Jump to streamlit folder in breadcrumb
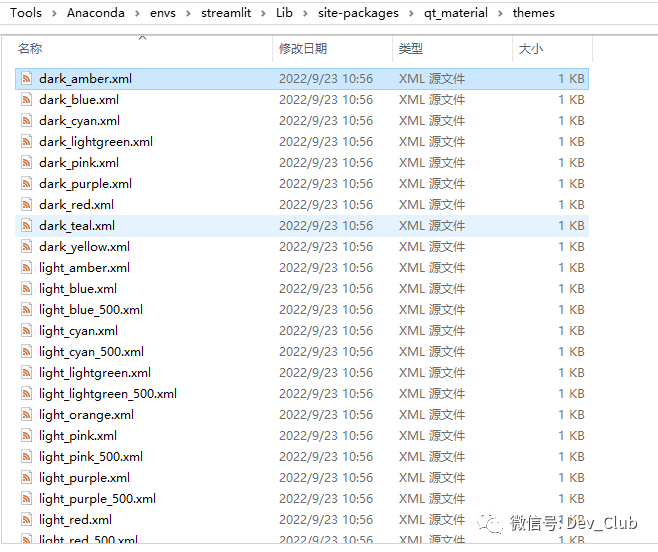The width and height of the screenshot is (658, 552). [226, 13]
